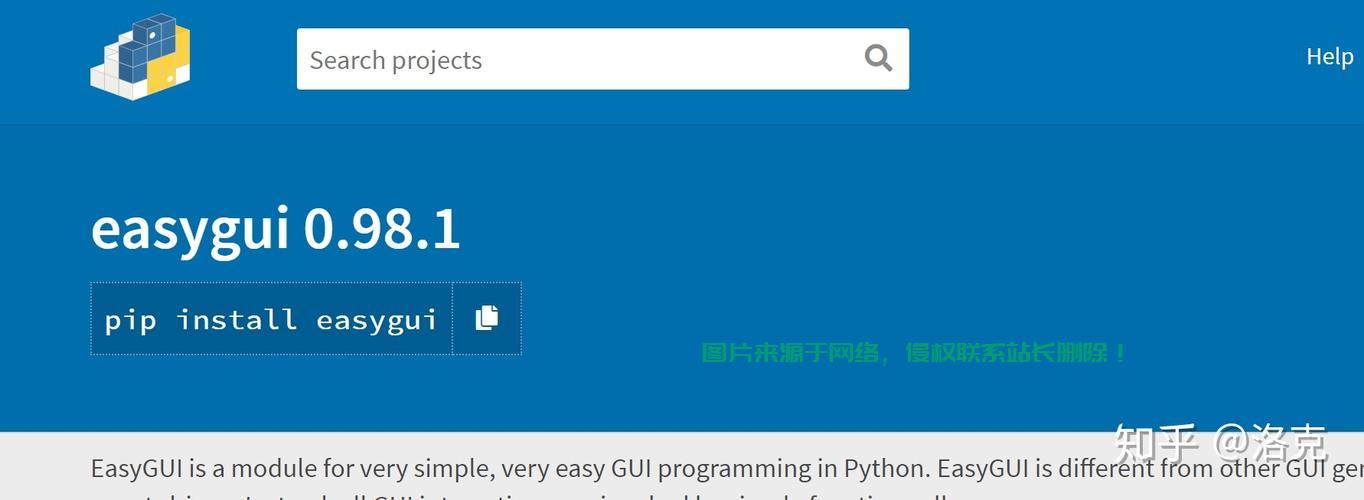The width and height of the screenshot is (1364, 500).
Task: Focus the Search projects field
Action: 580,59
